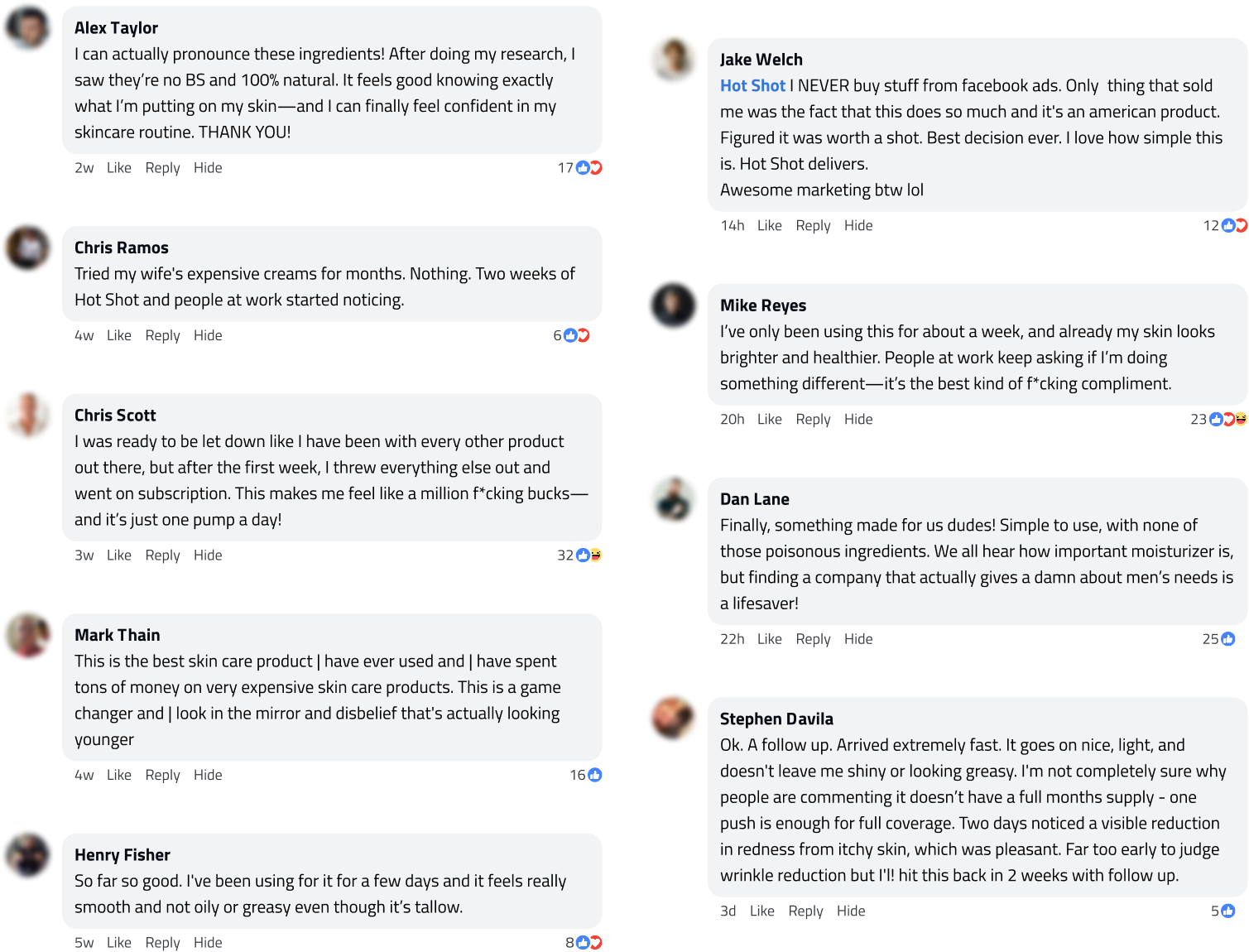Click the like reaction icon under Dan Lane's comment

[x=1228, y=639]
